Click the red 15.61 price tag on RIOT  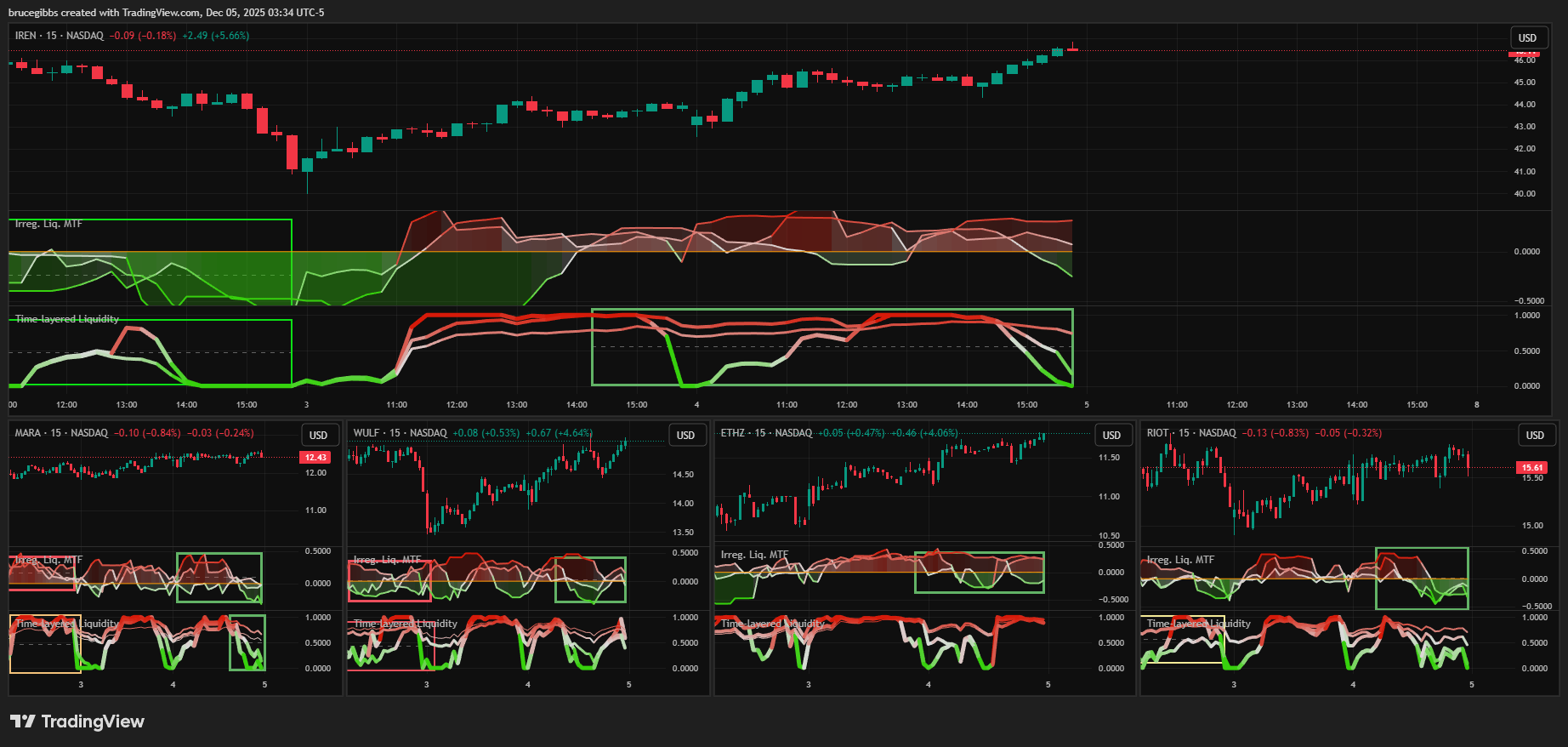click(x=1531, y=467)
